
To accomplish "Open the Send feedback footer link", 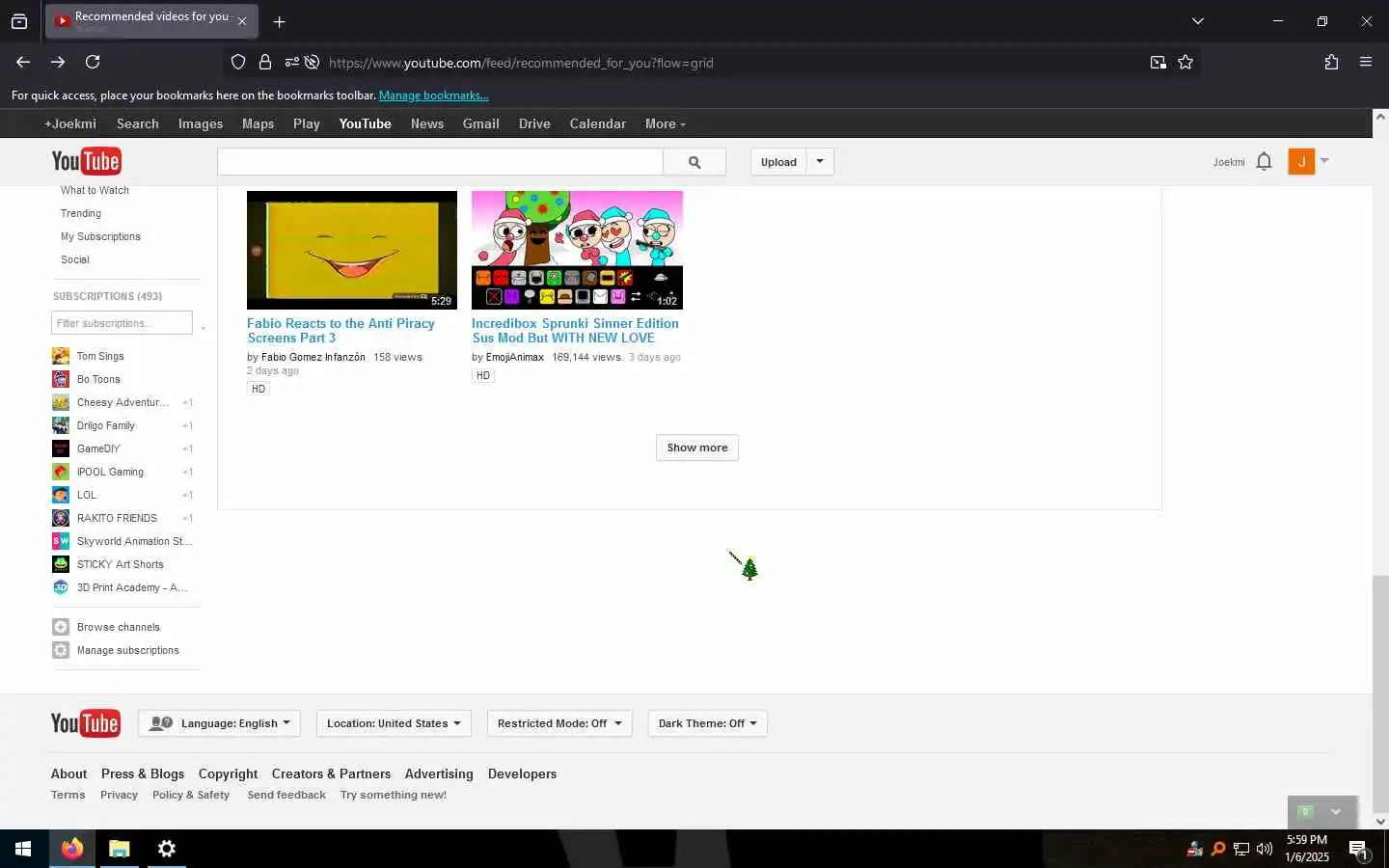I will click(286, 795).
